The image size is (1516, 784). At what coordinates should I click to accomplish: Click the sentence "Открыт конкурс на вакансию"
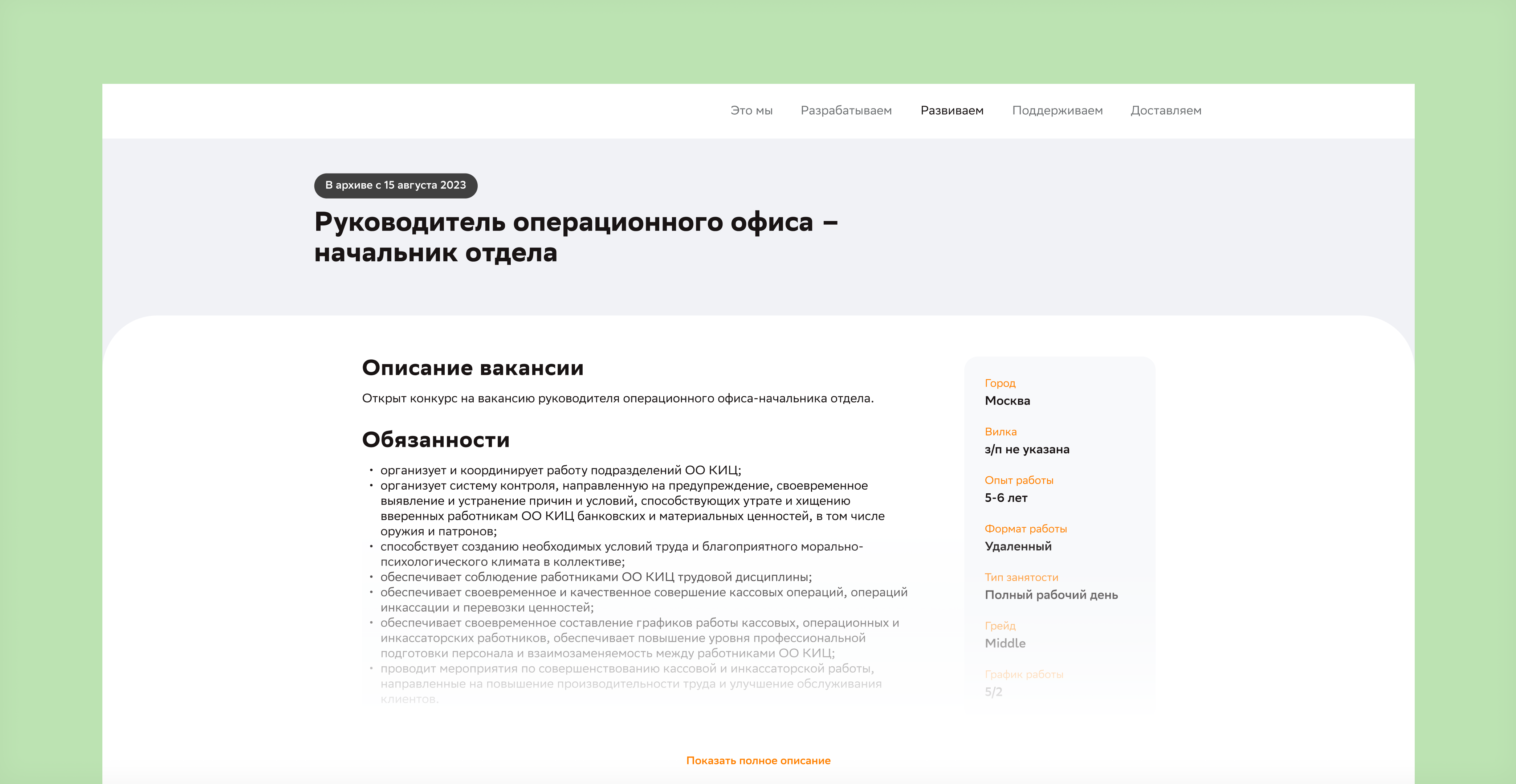tap(618, 399)
